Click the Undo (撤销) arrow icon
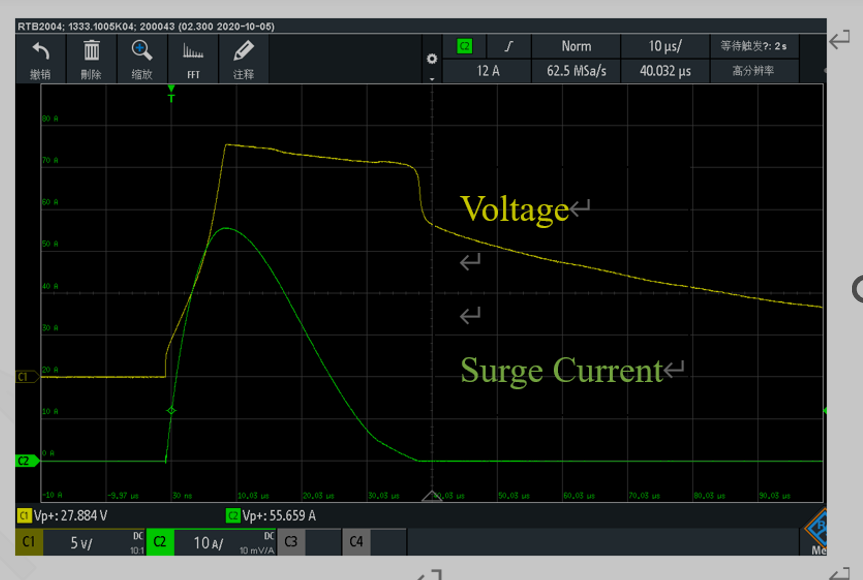Image resolution: width=863 pixels, height=580 pixels. pyautogui.click(x=41, y=51)
